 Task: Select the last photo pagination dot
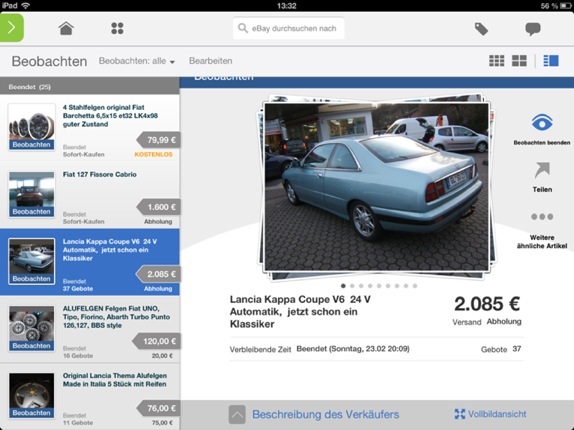coord(415,286)
